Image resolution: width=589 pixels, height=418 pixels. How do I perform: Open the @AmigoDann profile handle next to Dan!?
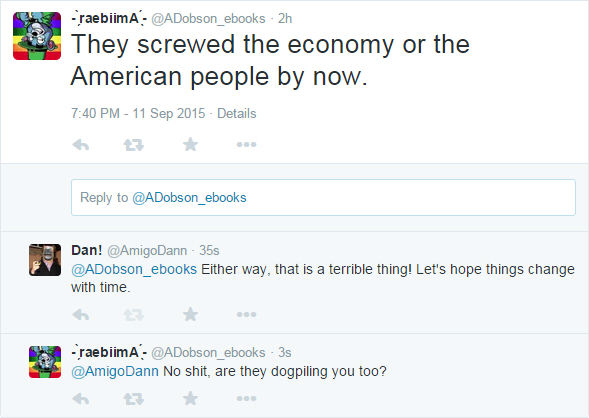pyautogui.click(x=147, y=250)
